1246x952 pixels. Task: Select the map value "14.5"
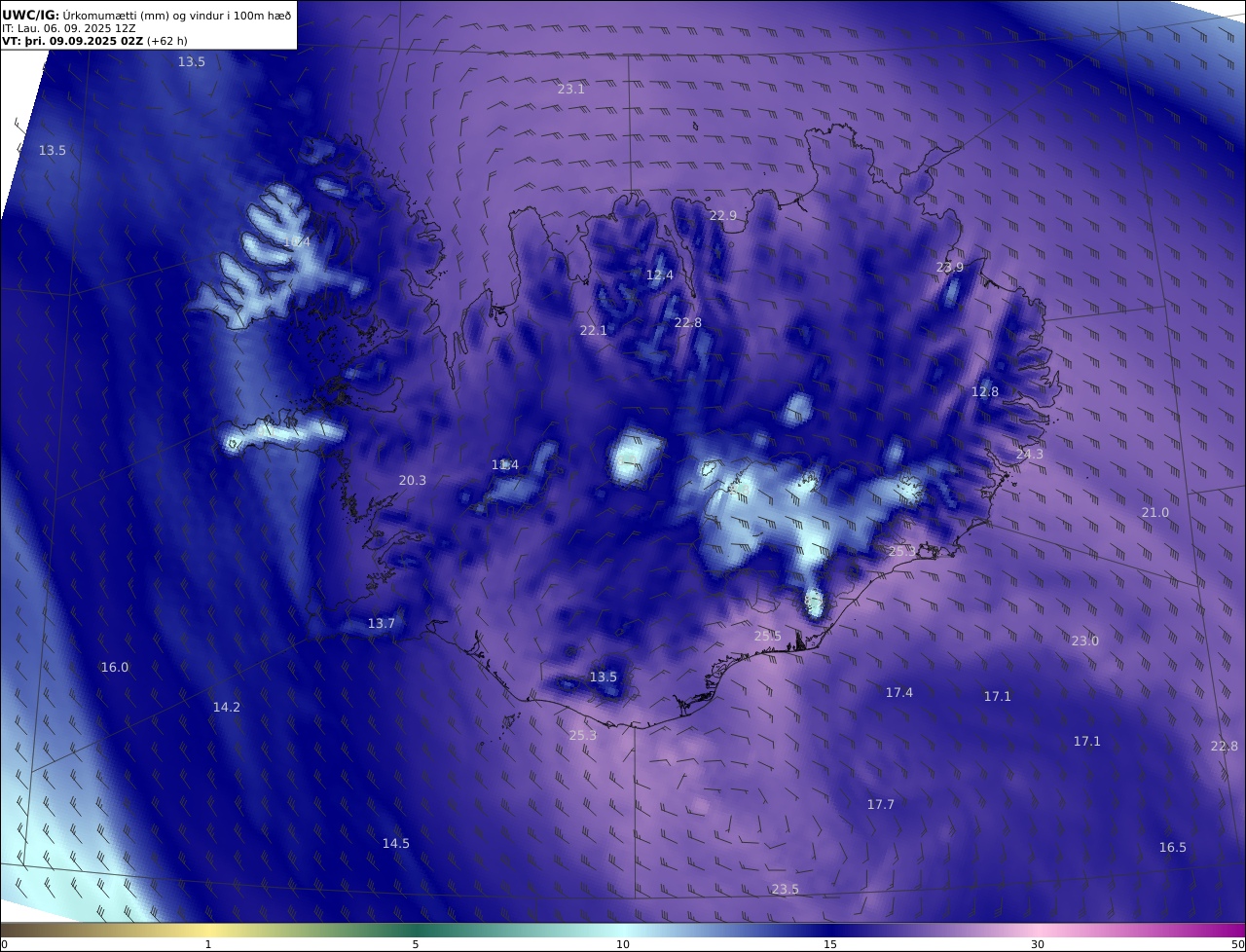point(396,843)
